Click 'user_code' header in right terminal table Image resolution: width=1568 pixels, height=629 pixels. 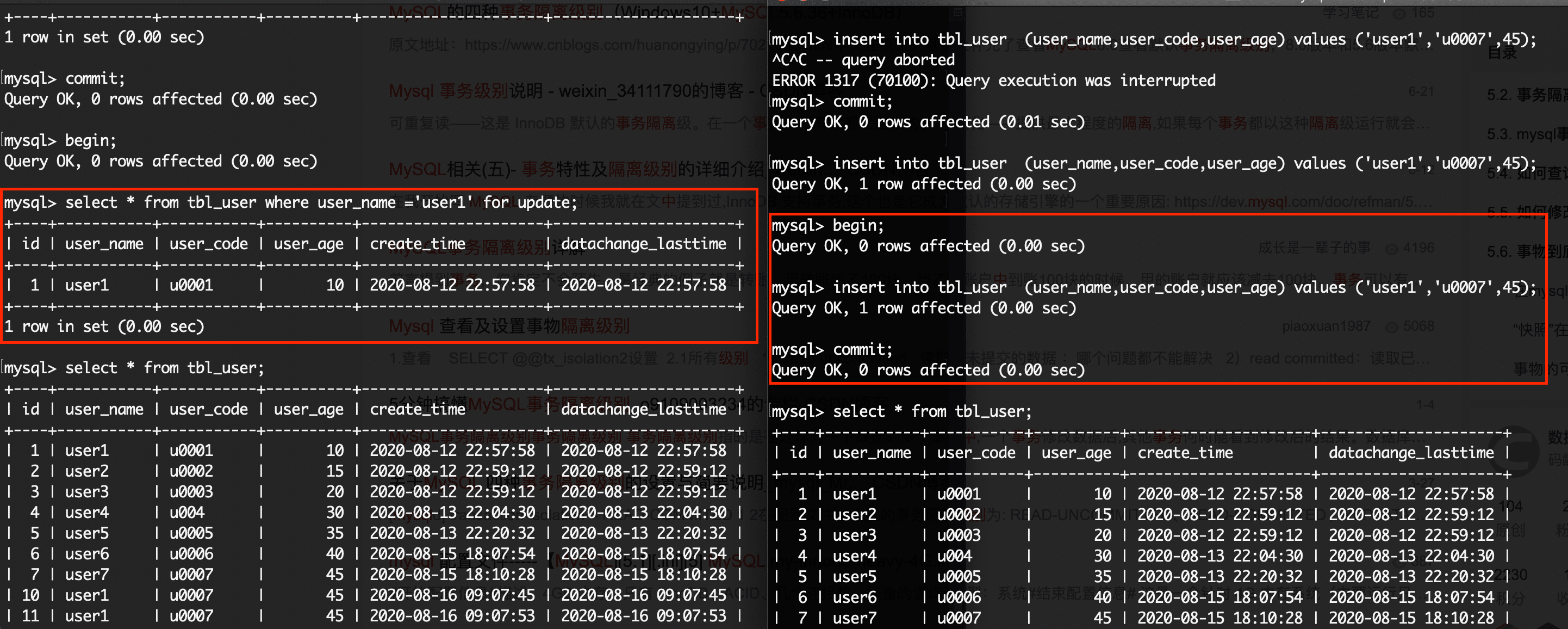tap(976, 453)
